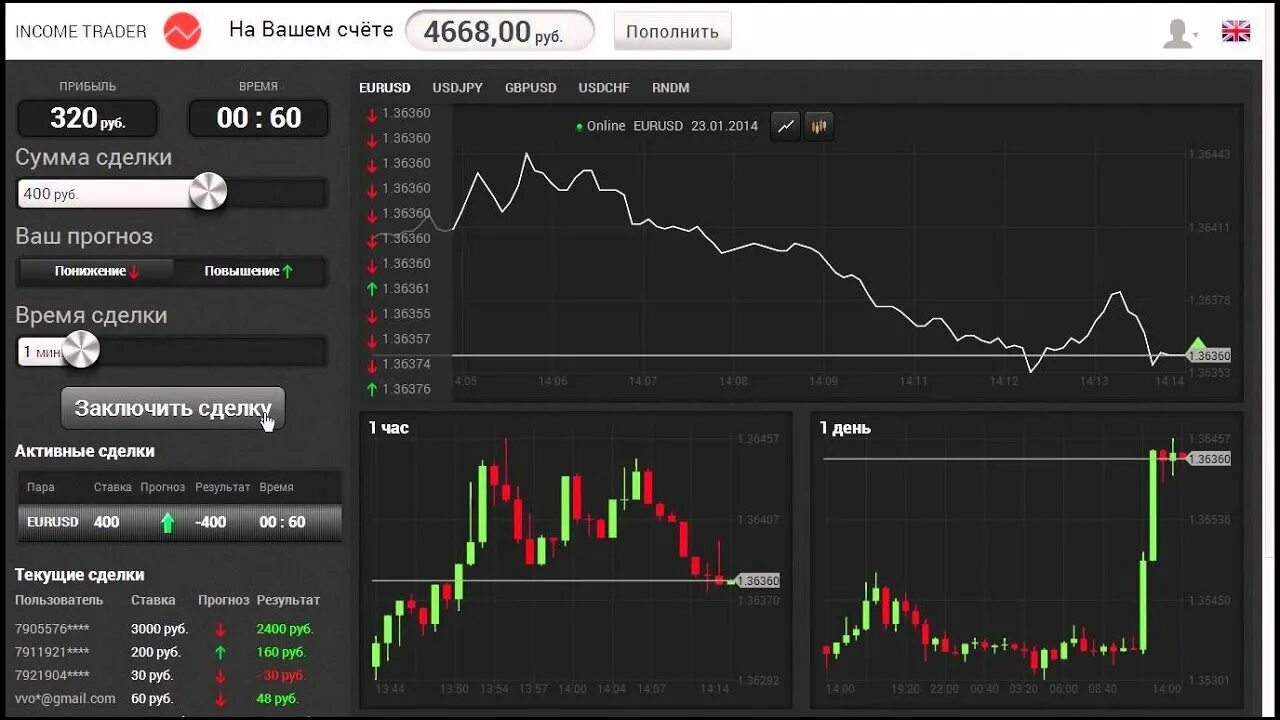Click the deal amount slider knob
Image resolution: width=1280 pixels, height=720 pixels.
[208, 191]
